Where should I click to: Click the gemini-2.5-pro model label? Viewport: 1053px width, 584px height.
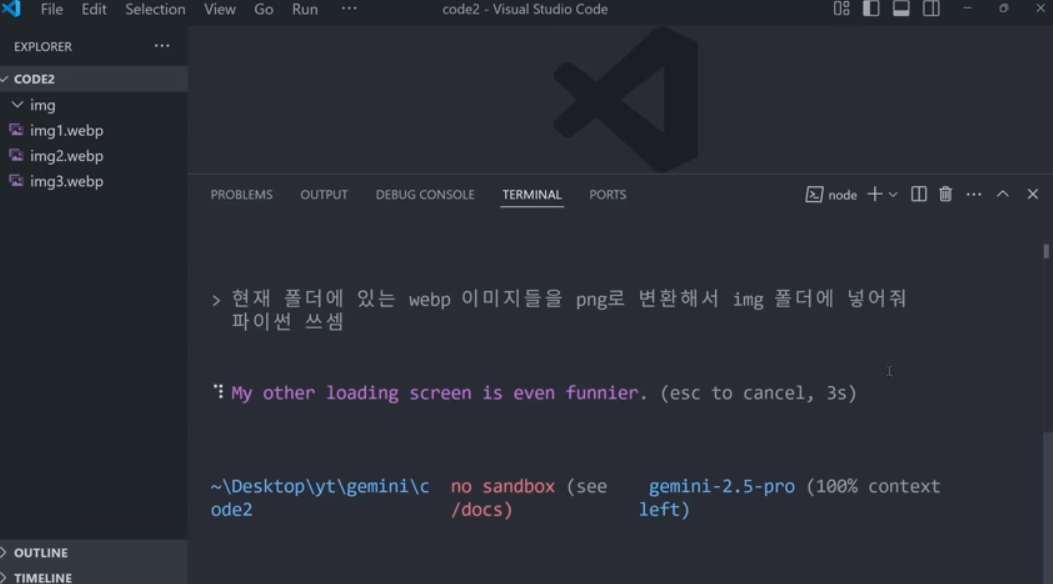click(722, 486)
